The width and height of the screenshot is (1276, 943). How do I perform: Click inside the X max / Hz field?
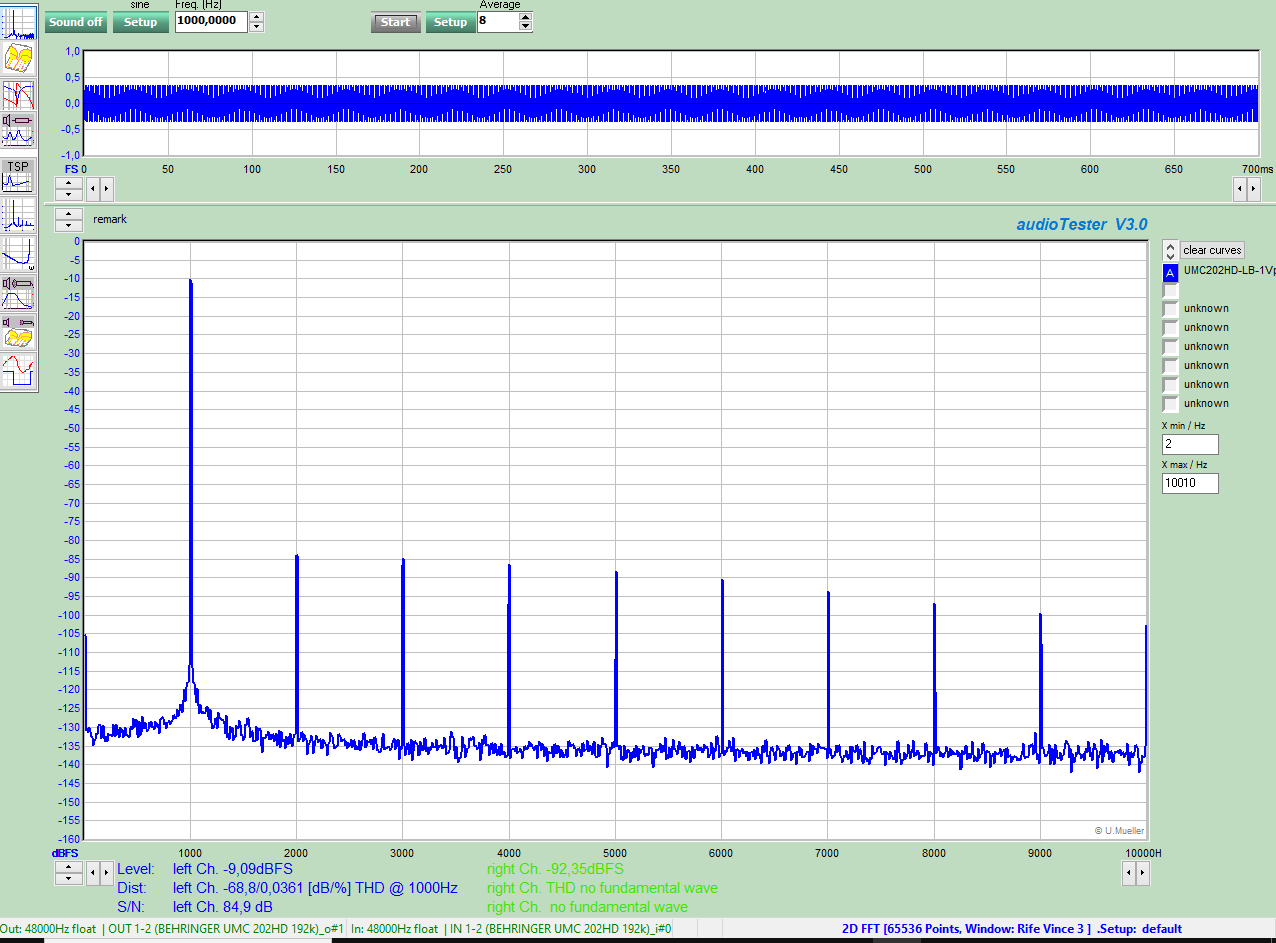[1189, 483]
